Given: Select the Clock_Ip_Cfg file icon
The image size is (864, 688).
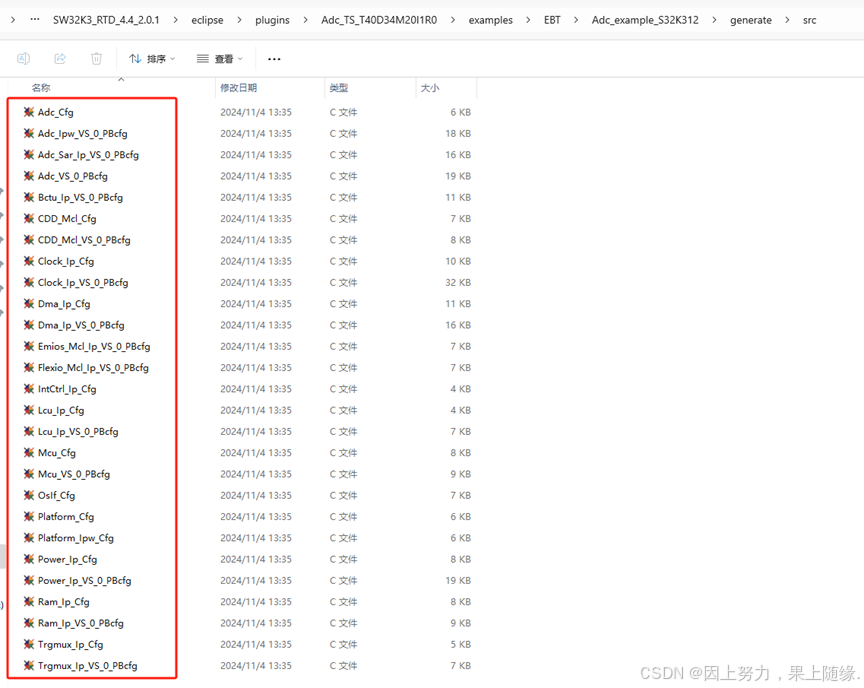Looking at the screenshot, I should click(29, 261).
